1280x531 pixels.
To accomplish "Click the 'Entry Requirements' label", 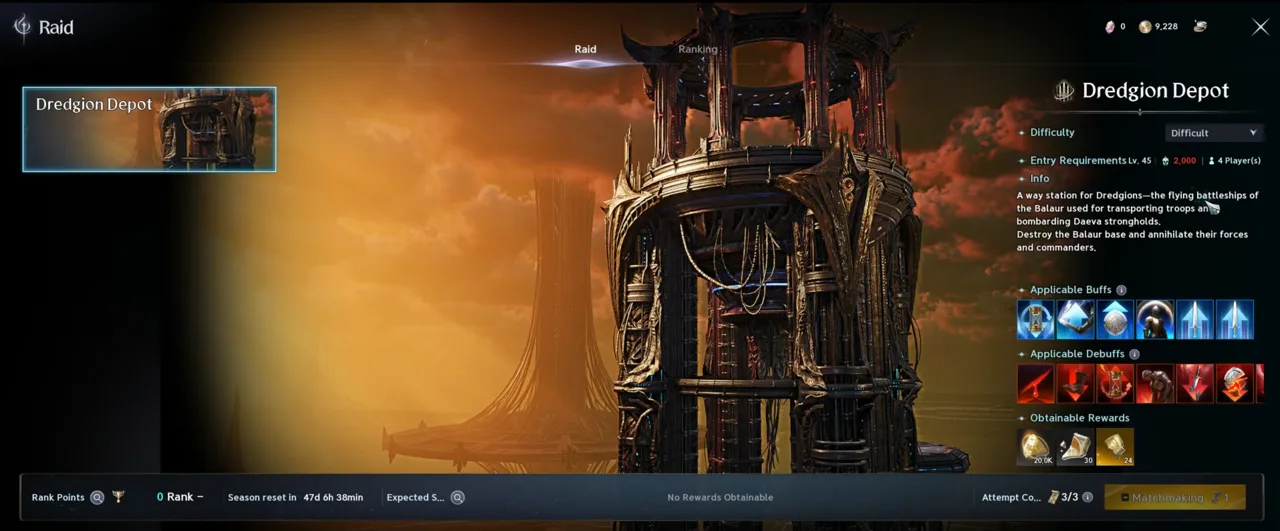I will (1078, 160).
